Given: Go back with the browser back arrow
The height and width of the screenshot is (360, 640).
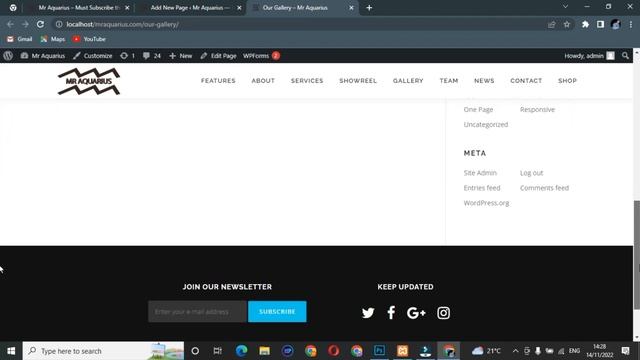Looking at the screenshot, I should (10, 24).
